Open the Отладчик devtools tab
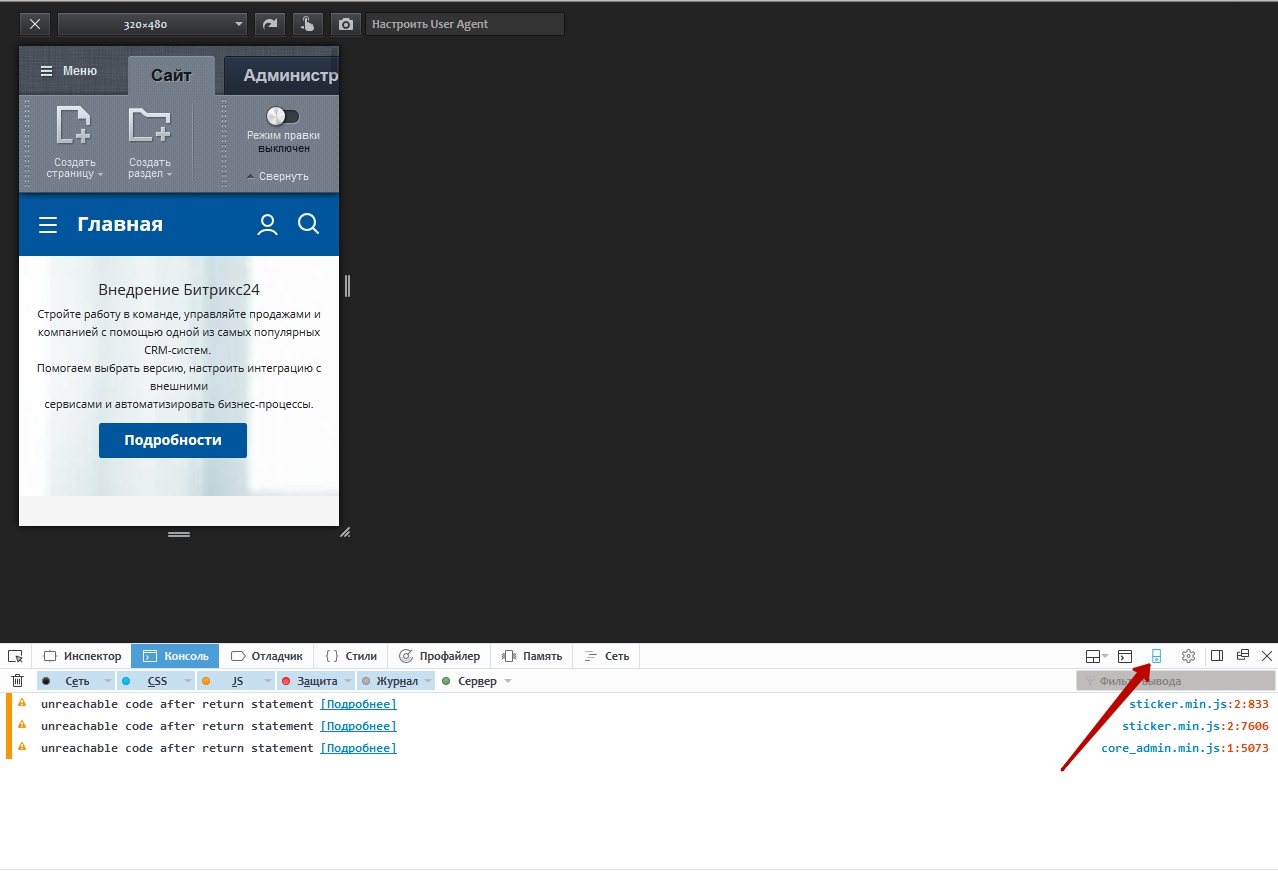This screenshot has width=1278, height=871. [x=266, y=656]
